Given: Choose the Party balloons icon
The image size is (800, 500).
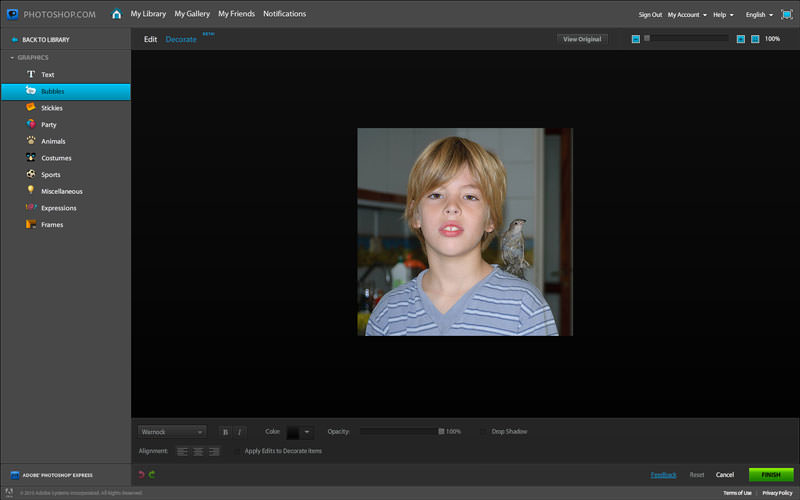Looking at the screenshot, I should click(31, 124).
